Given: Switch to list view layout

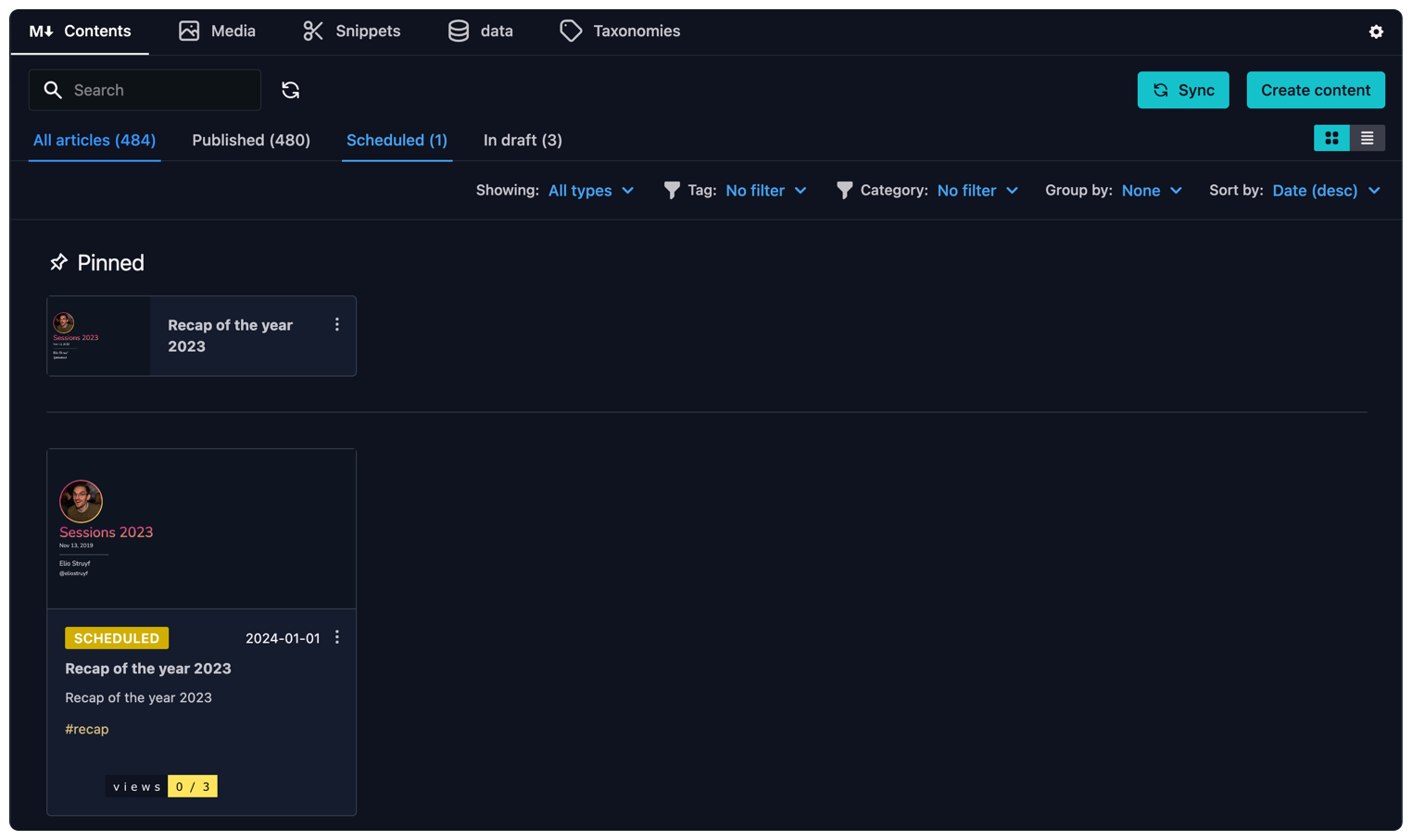Looking at the screenshot, I should [x=1367, y=138].
